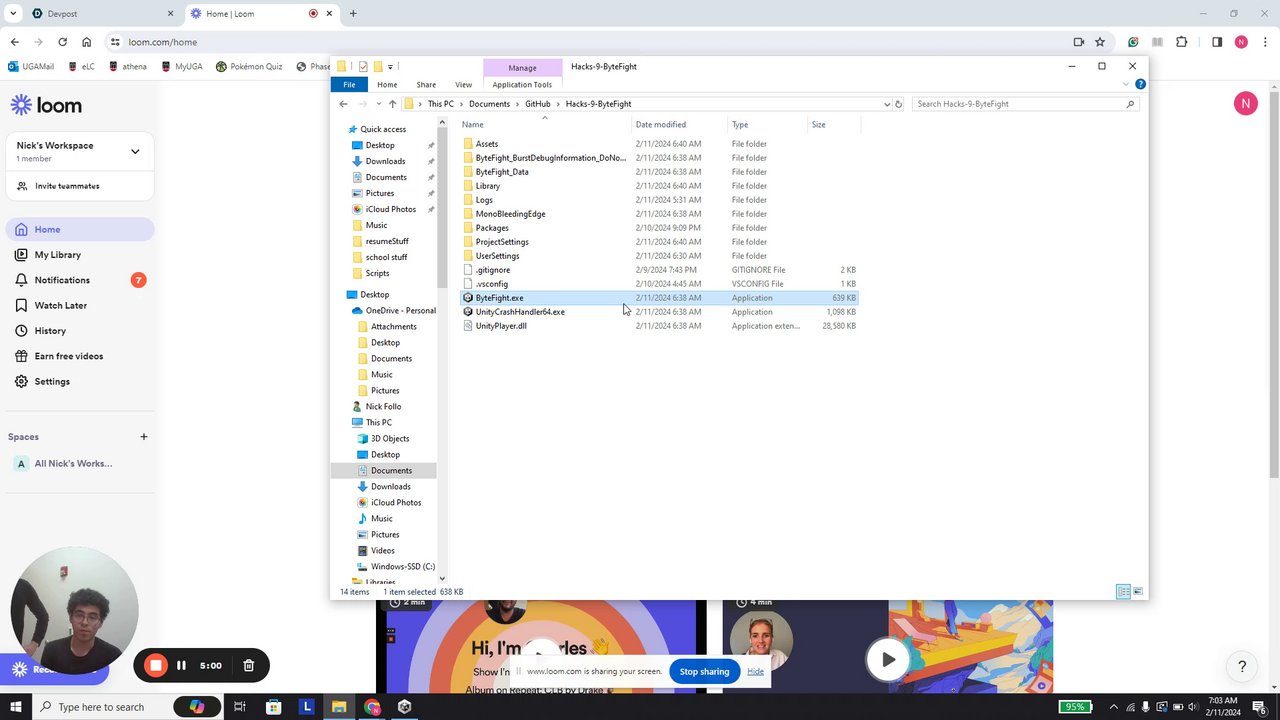The height and width of the screenshot is (720, 1280).
Task: Open Unity Hub from the taskbar
Action: [405, 707]
